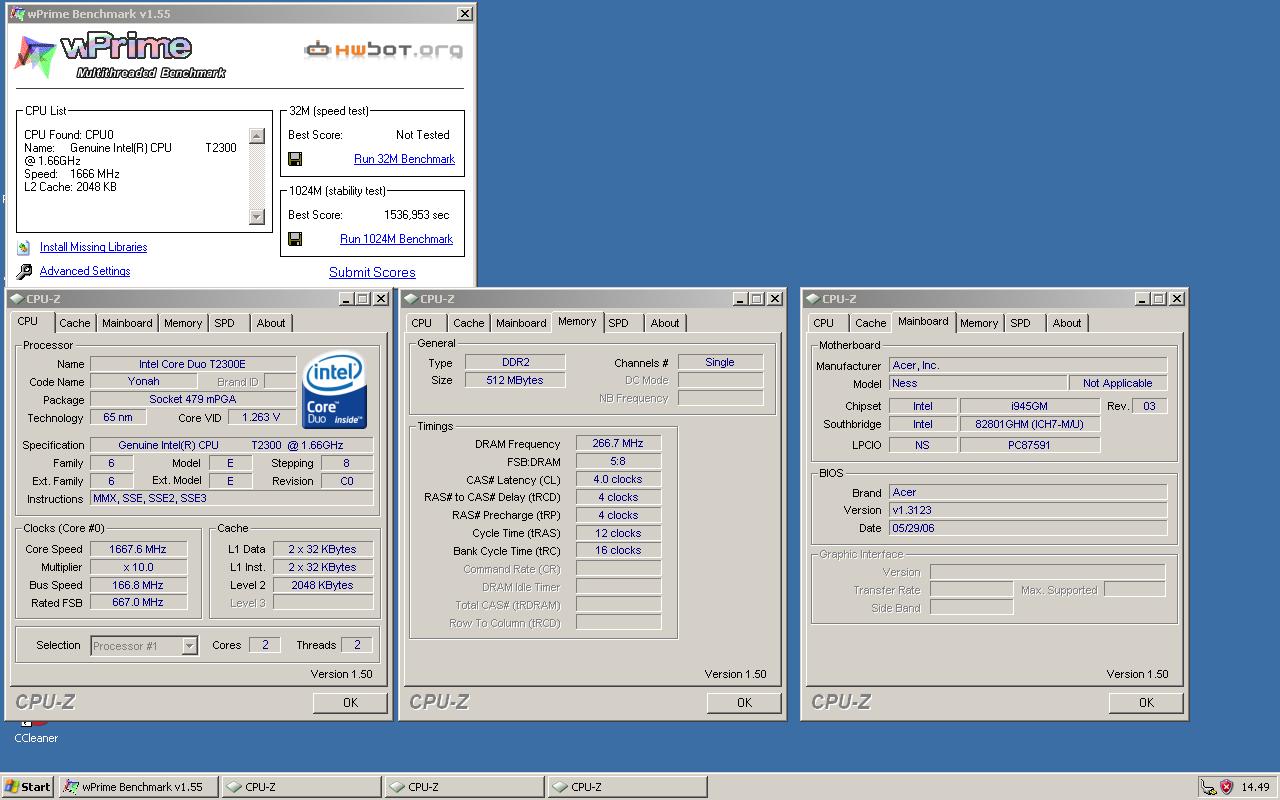The width and height of the screenshot is (1280, 800).
Task: Click the save icon under 32M speed test
Action: pyautogui.click(x=295, y=159)
